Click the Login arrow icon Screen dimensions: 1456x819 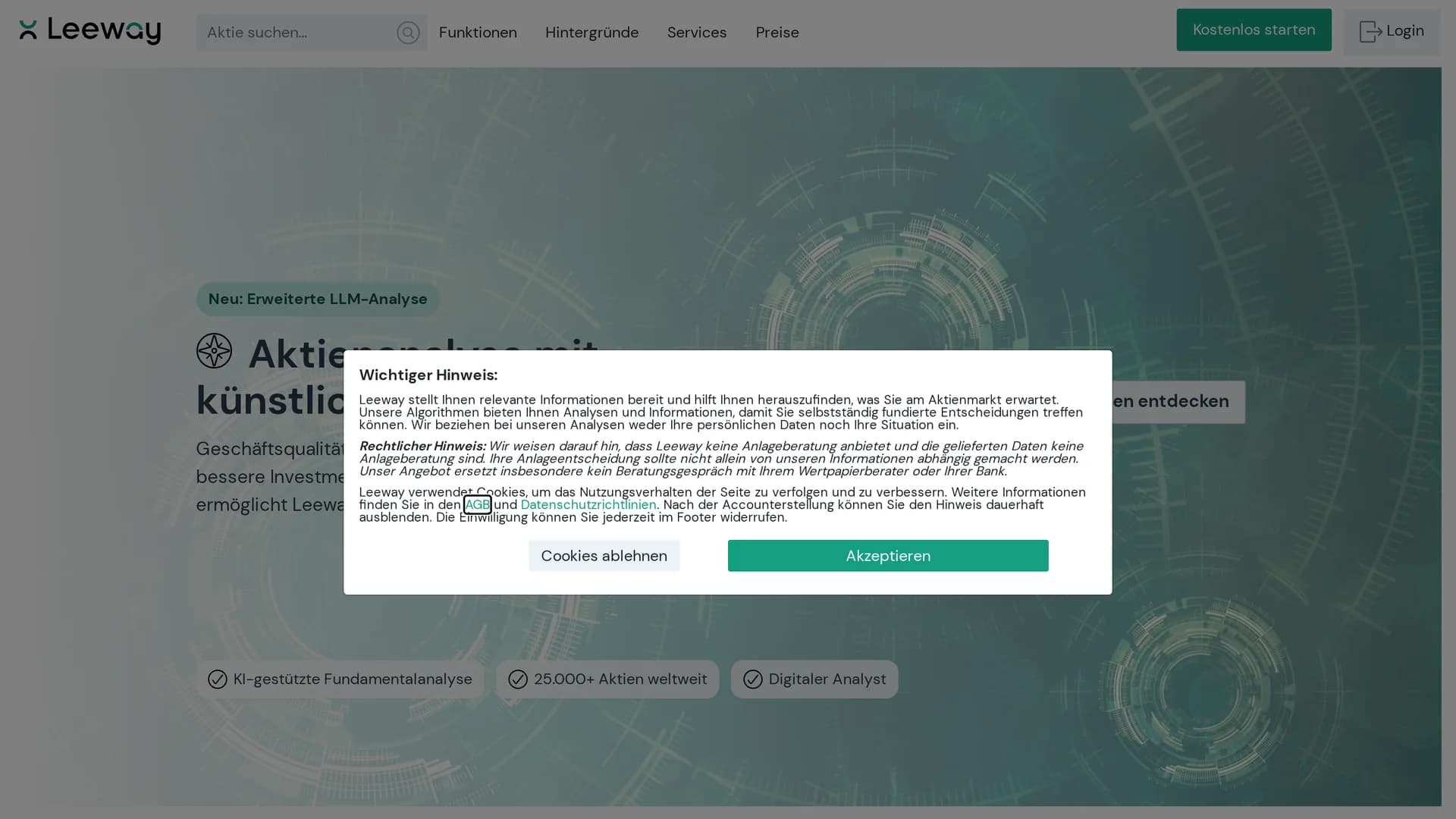pyautogui.click(x=1370, y=31)
